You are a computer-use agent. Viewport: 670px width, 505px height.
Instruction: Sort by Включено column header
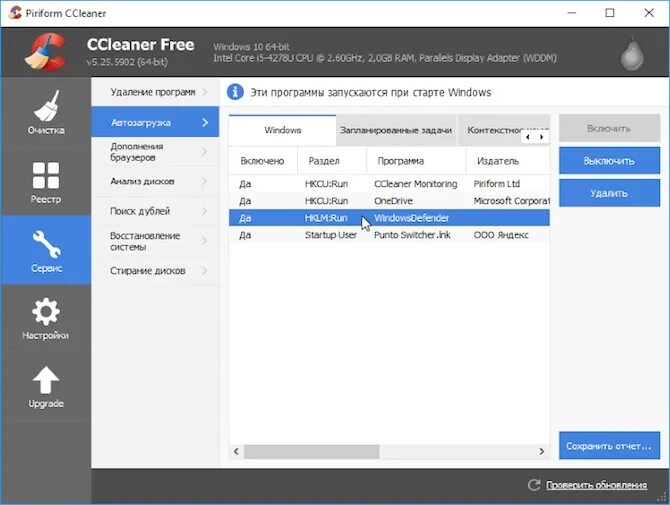coord(263,161)
